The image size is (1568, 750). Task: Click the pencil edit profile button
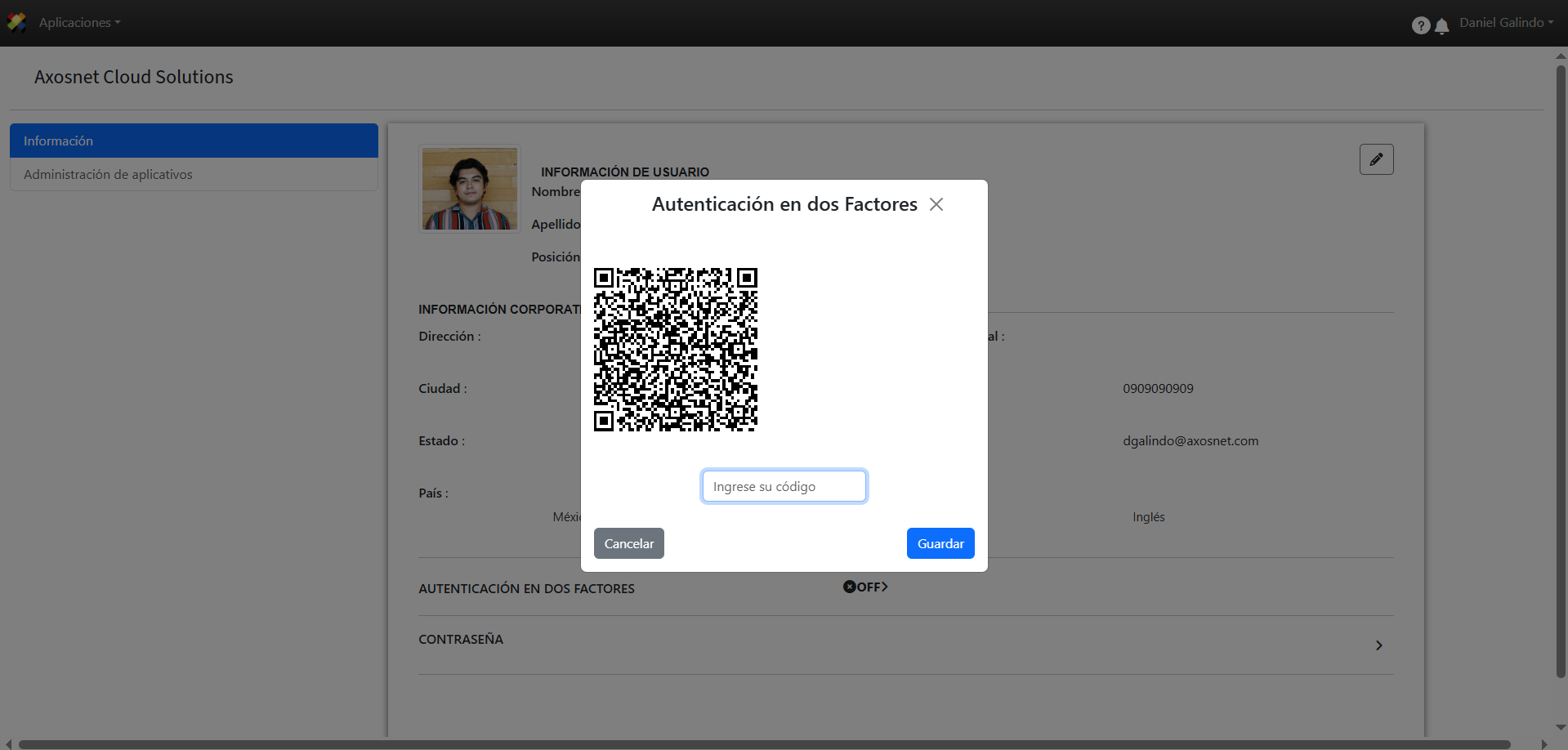[1376, 159]
